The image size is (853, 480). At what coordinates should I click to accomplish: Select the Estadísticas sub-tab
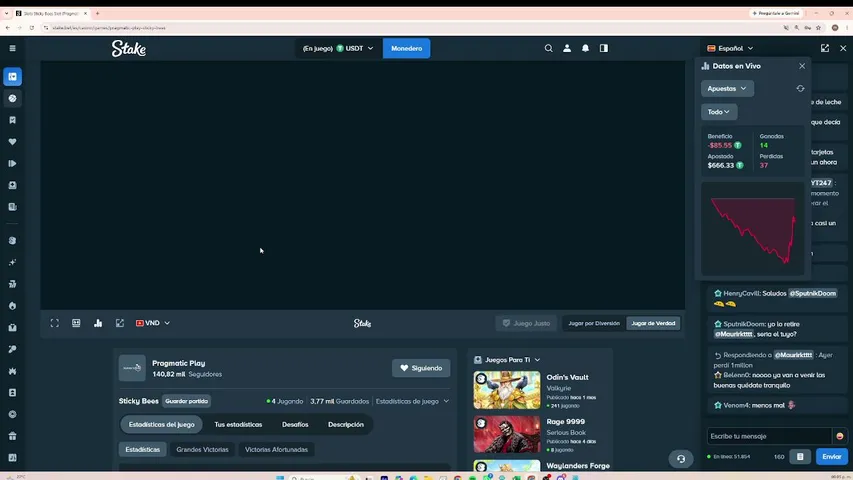pyautogui.click(x=143, y=450)
